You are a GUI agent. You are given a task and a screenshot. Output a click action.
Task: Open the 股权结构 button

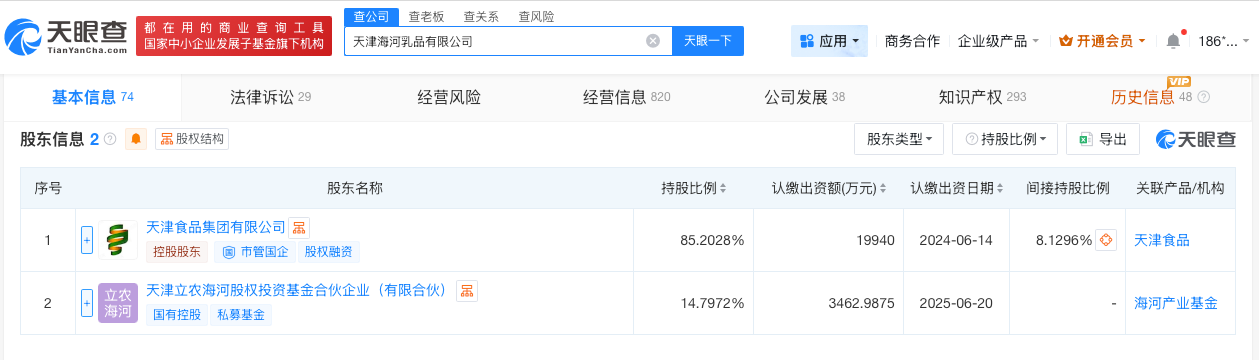pos(193,139)
